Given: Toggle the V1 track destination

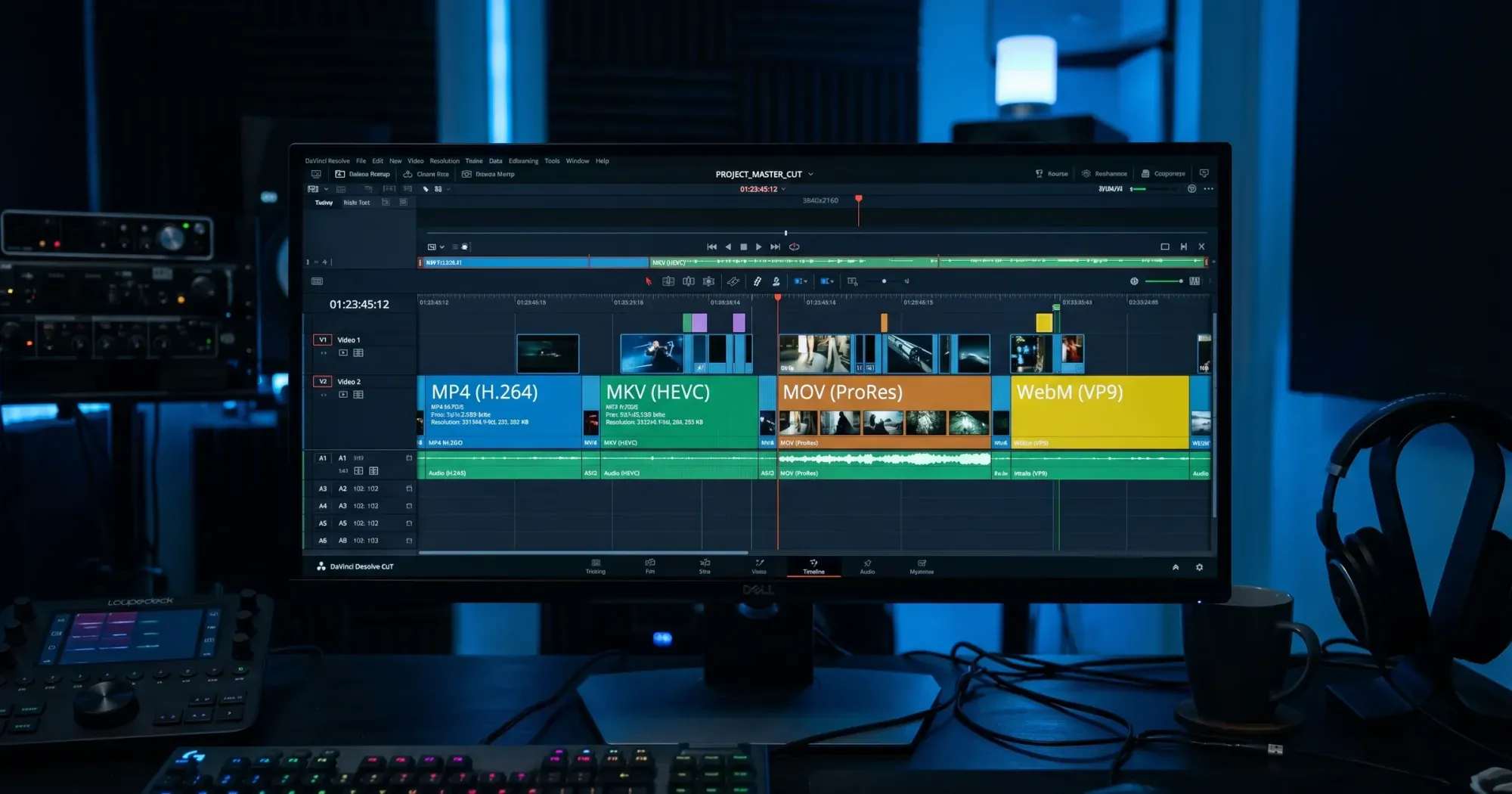Looking at the screenshot, I should [x=323, y=340].
